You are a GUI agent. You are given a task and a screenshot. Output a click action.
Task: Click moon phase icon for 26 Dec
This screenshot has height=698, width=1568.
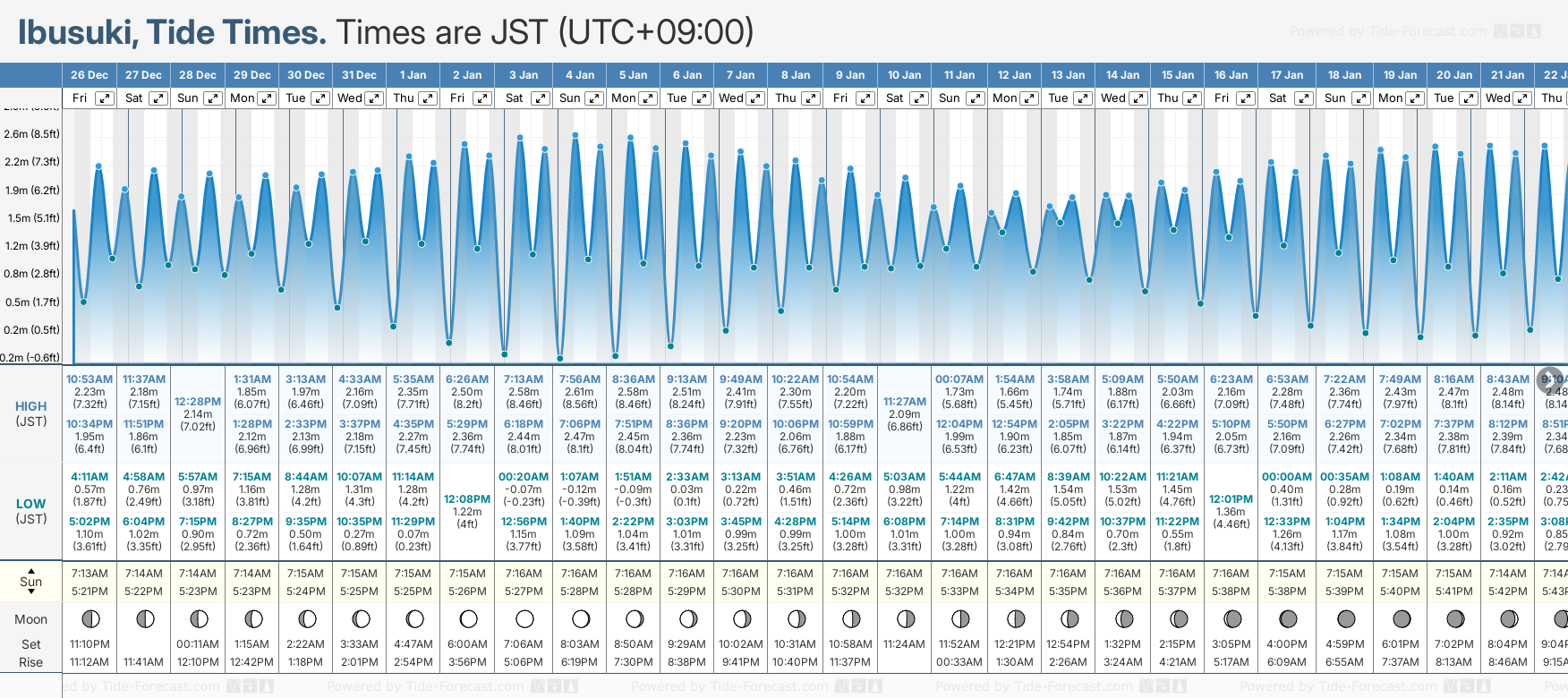pos(90,618)
